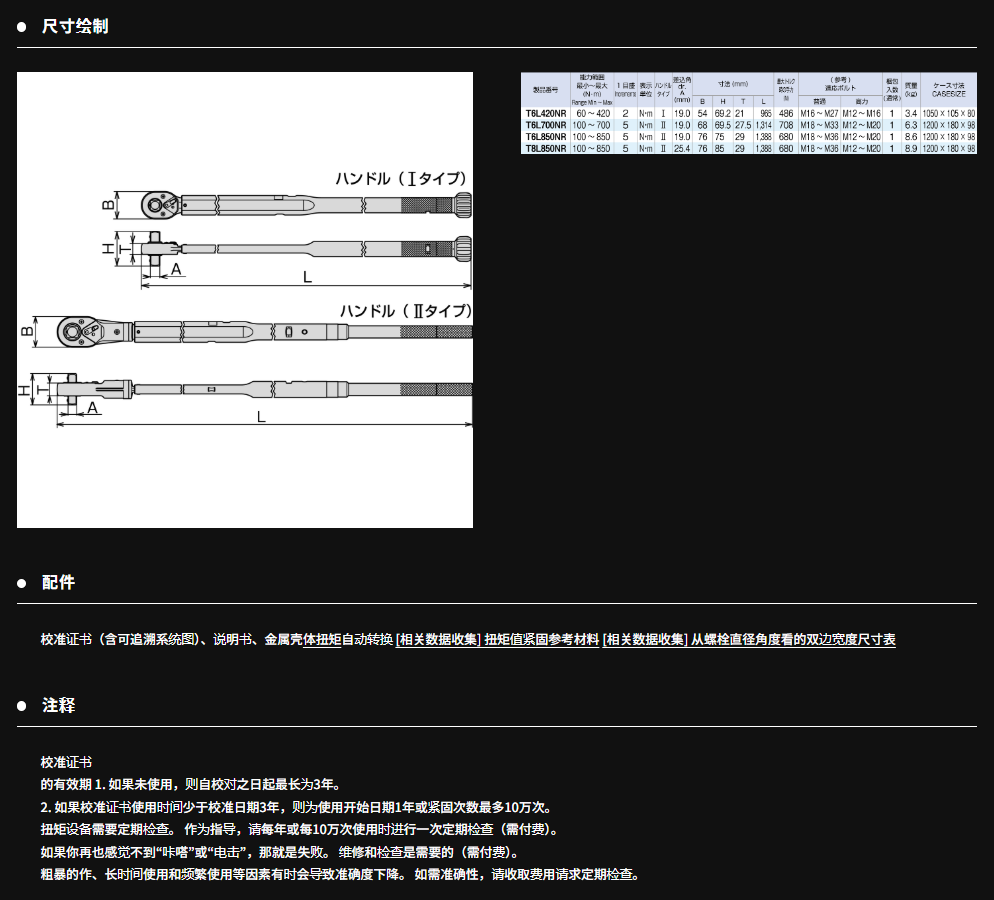Click the 尺寸绘制 section heading

pyautogui.click(x=75, y=27)
